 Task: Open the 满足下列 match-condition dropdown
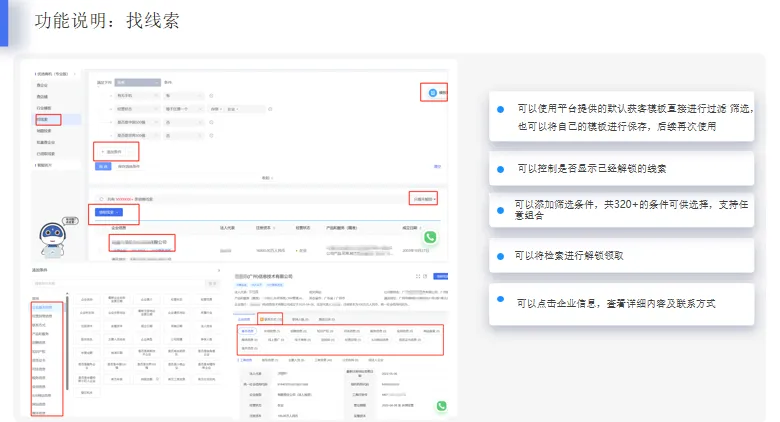(x=138, y=83)
